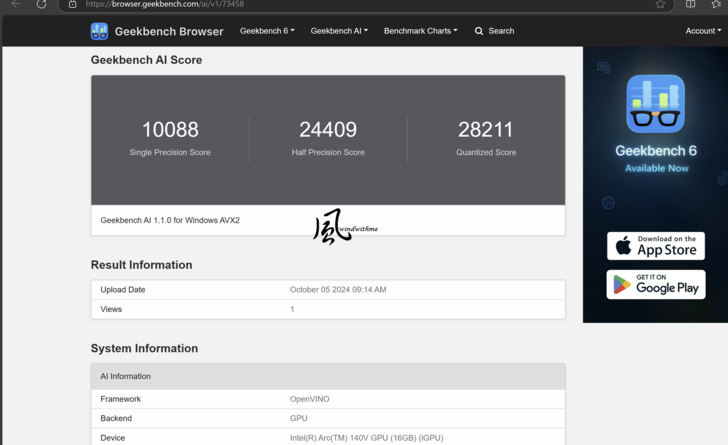Click the split screen icon in browser toolbar
This screenshot has width=728, height=445.
[691, 4]
